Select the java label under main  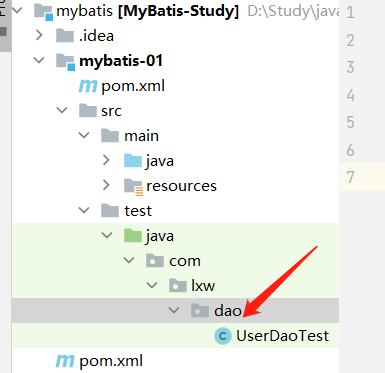click(160, 161)
